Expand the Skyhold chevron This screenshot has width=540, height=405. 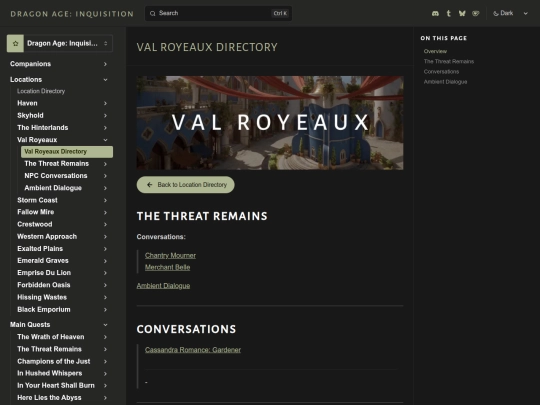105,116
